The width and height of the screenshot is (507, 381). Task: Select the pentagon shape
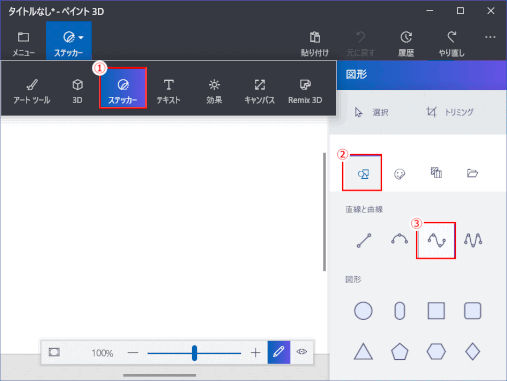click(x=399, y=352)
